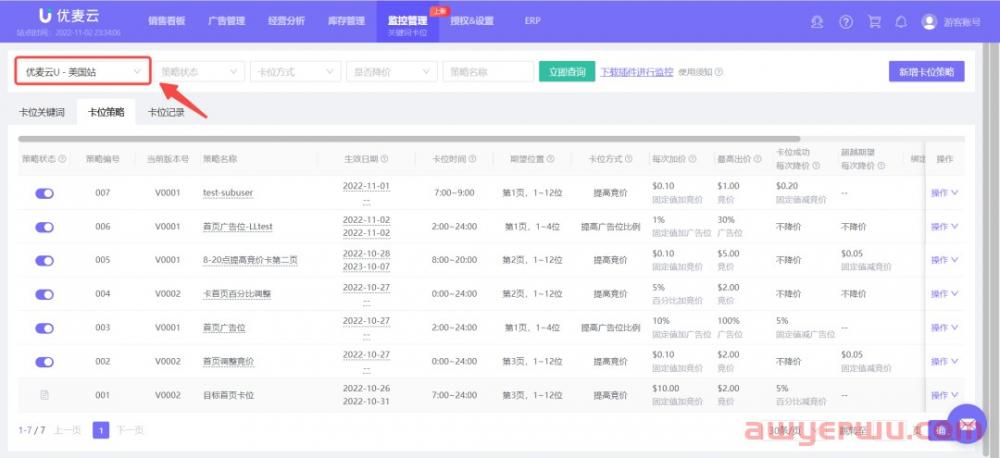Open strategy name link 首页广告位-LLtest
Viewport: 1000px width, 458px height.
(238, 226)
